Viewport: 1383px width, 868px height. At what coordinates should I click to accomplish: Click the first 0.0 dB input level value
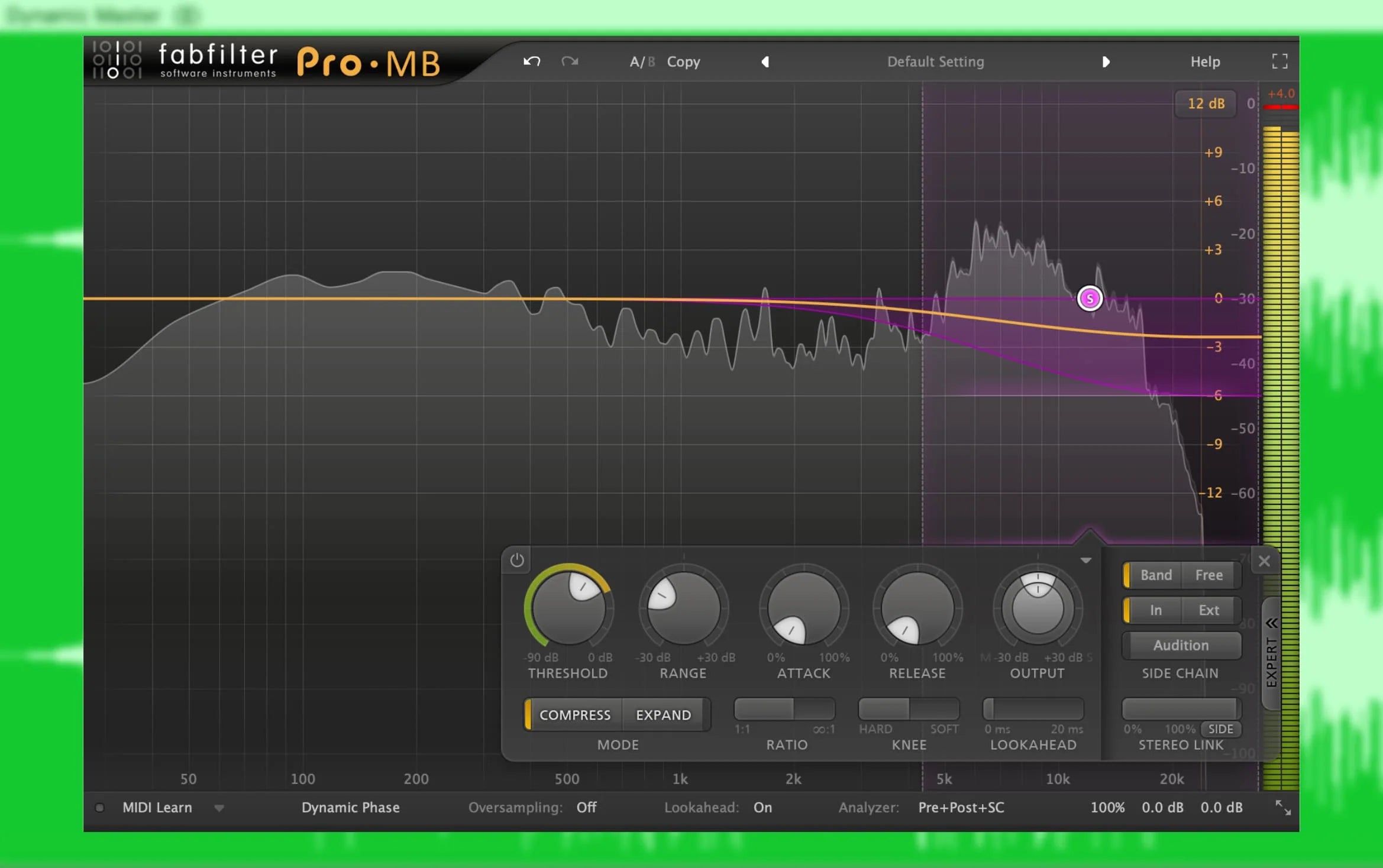1162,808
